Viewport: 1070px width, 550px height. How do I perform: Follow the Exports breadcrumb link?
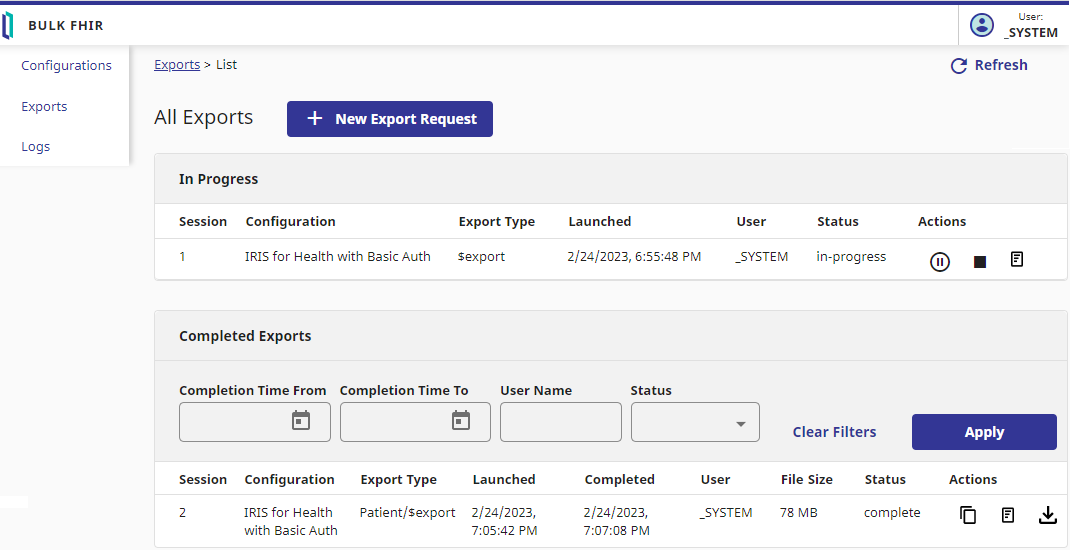click(x=177, y=65)
